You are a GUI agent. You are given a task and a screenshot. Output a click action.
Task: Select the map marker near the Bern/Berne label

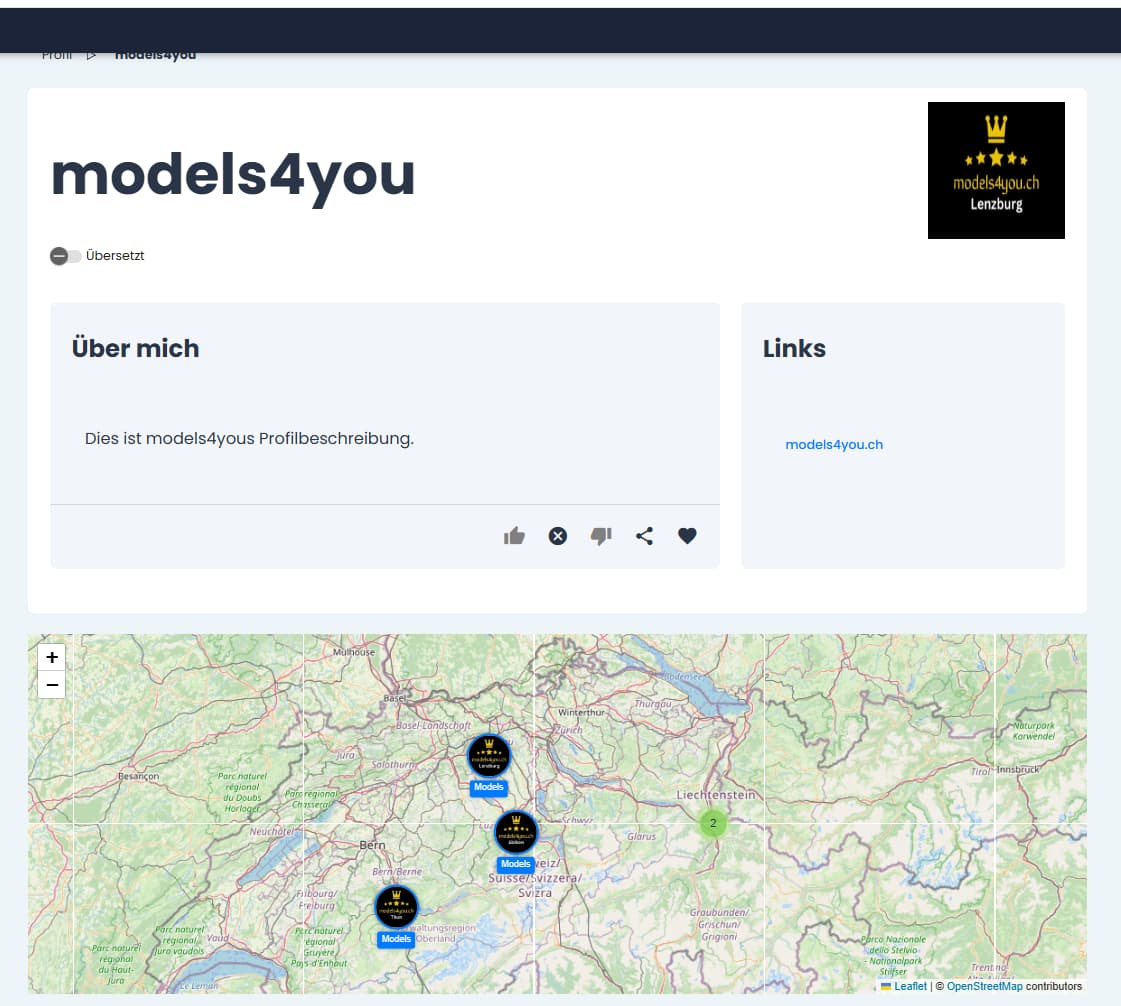click(396, 907)
